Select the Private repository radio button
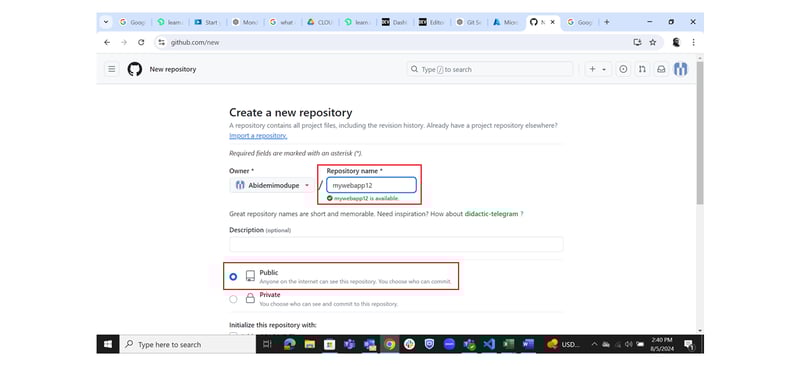800x366 pixels. (x=233, y=299)
